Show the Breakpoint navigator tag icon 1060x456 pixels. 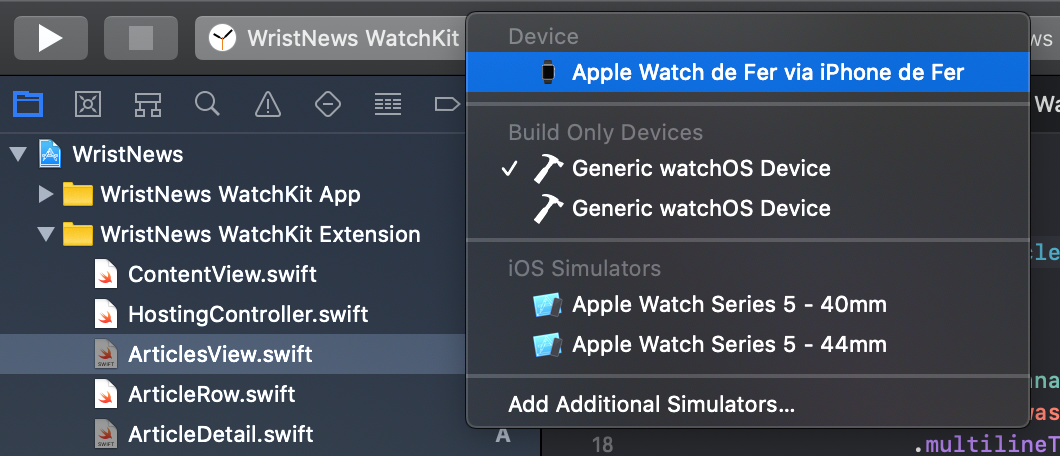[446, 104]
